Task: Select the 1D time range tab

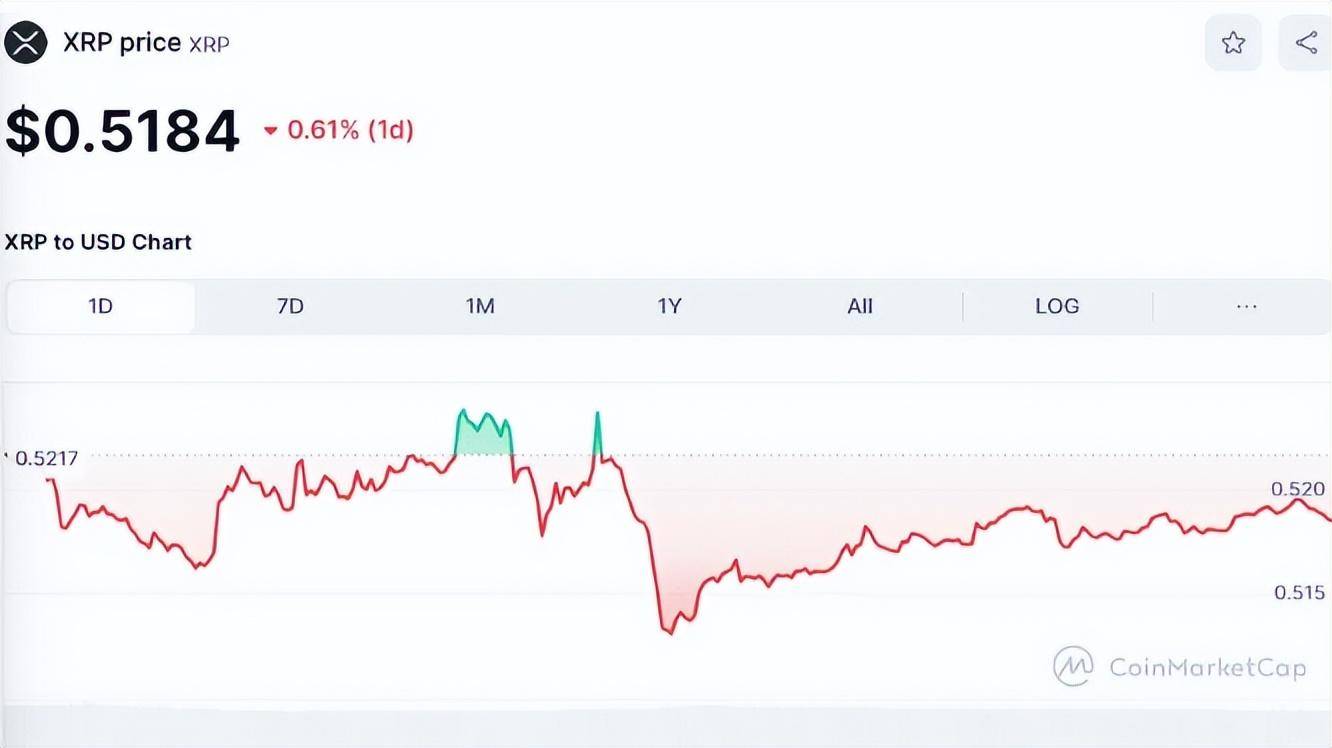Action: point(100,306)
